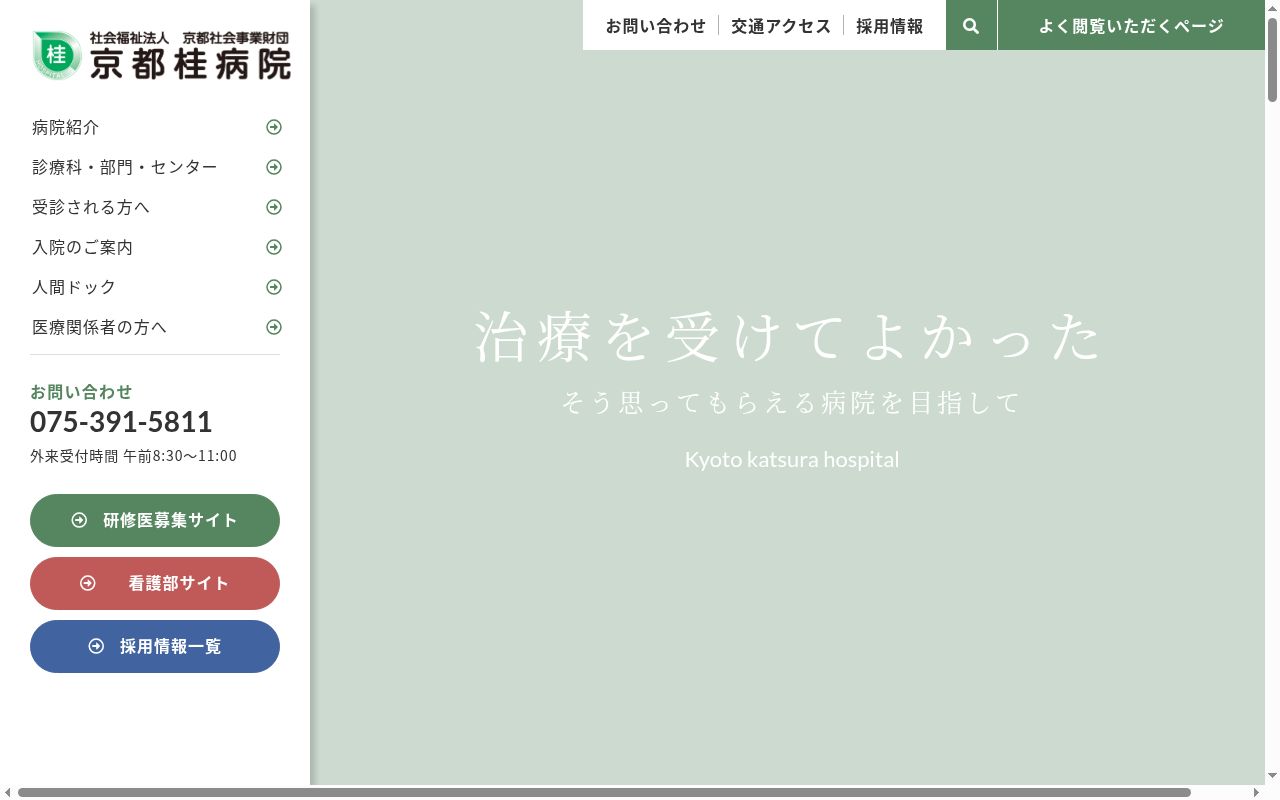Image resolution: width=1280 pixels, height=800 pixels.
Task: Click the 京都桂病院 logo
Action: [161, 55]
